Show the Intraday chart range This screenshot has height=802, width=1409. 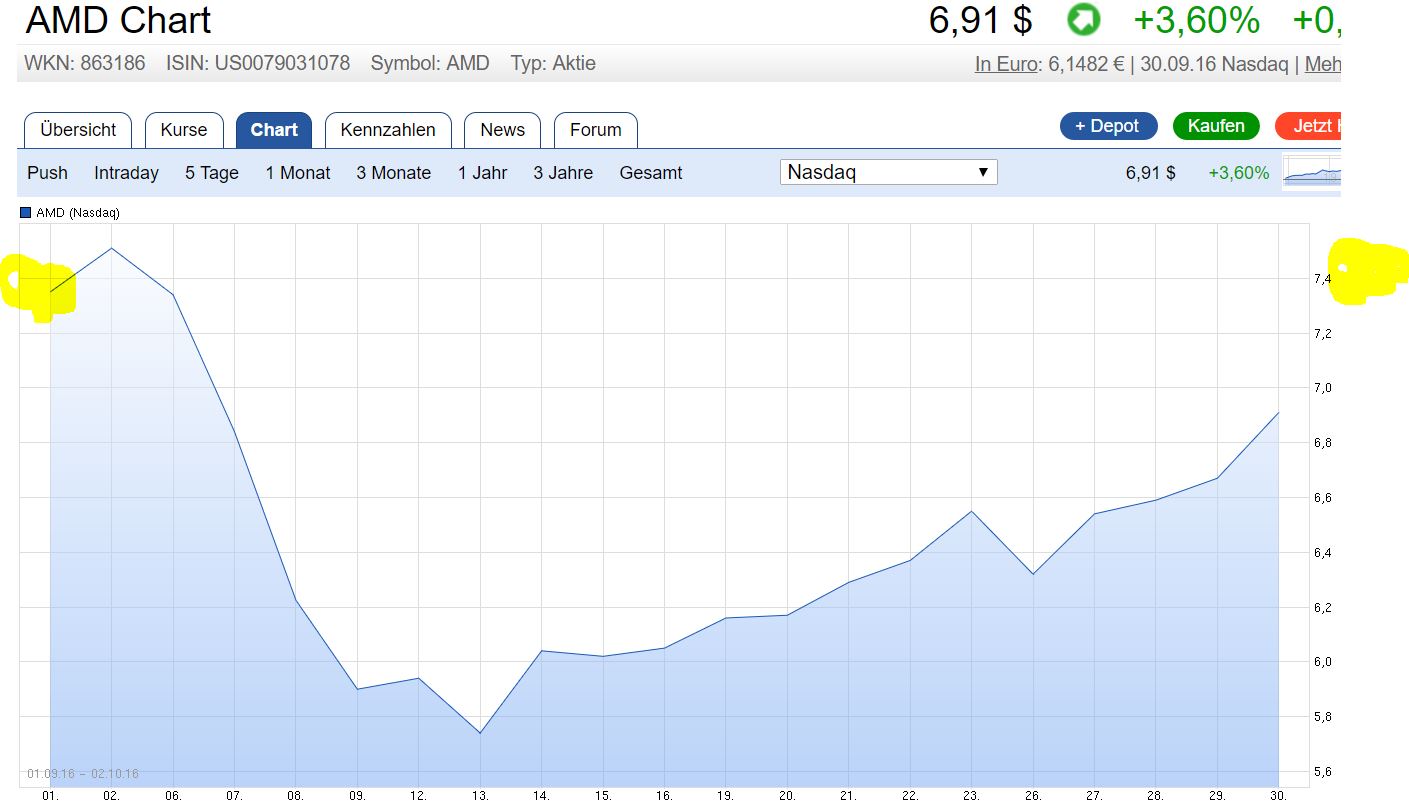126,173
